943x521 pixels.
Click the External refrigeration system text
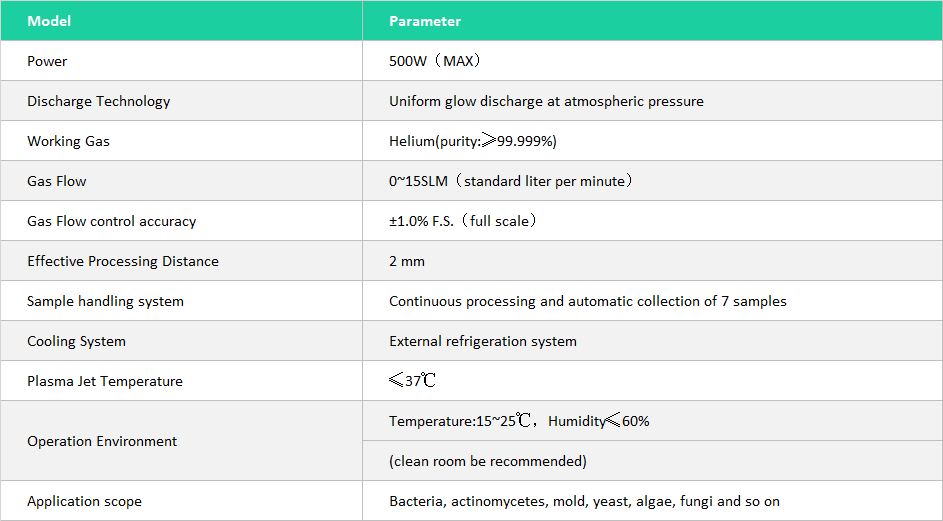coord(482,341)
